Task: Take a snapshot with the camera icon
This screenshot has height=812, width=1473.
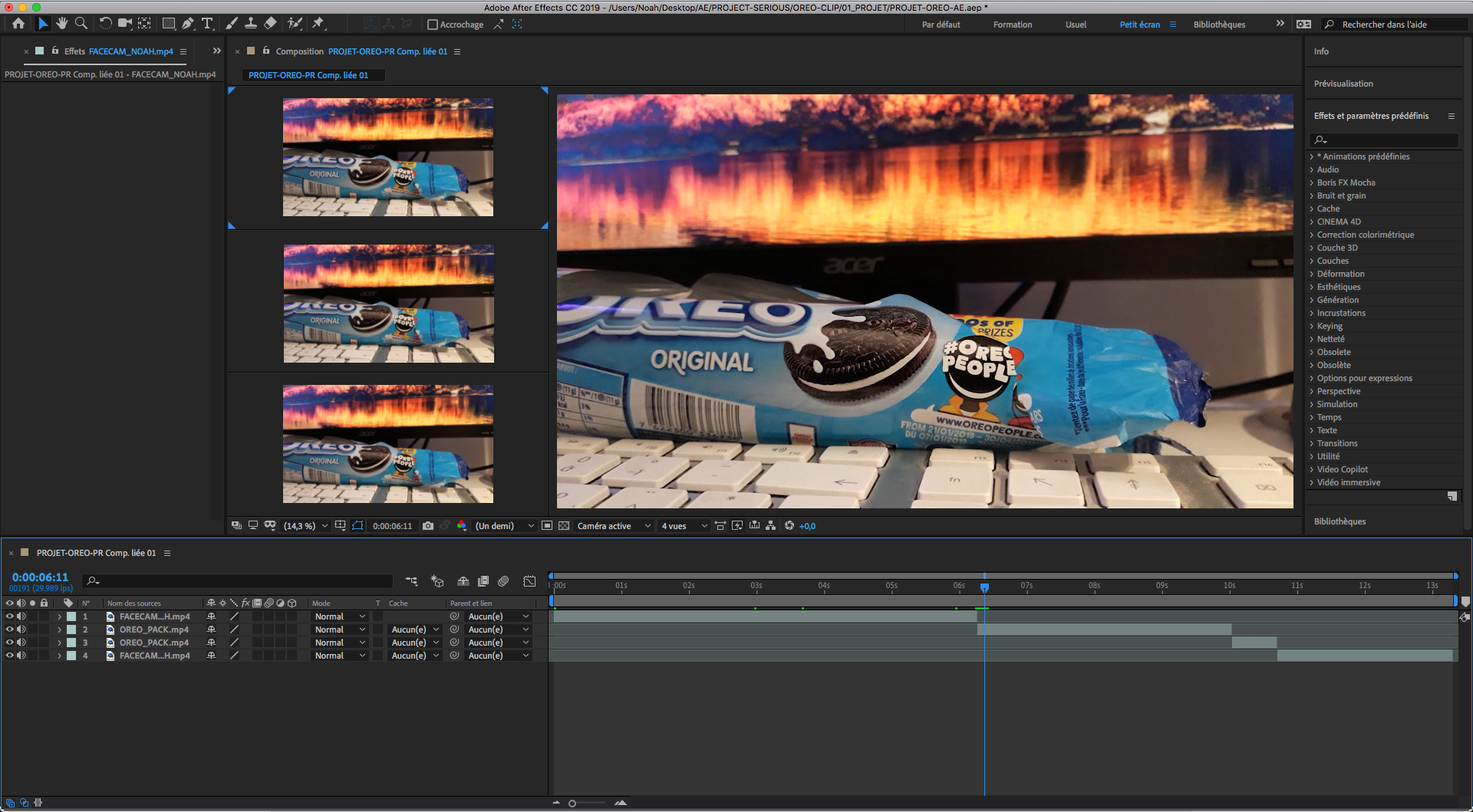Action: 428,526
